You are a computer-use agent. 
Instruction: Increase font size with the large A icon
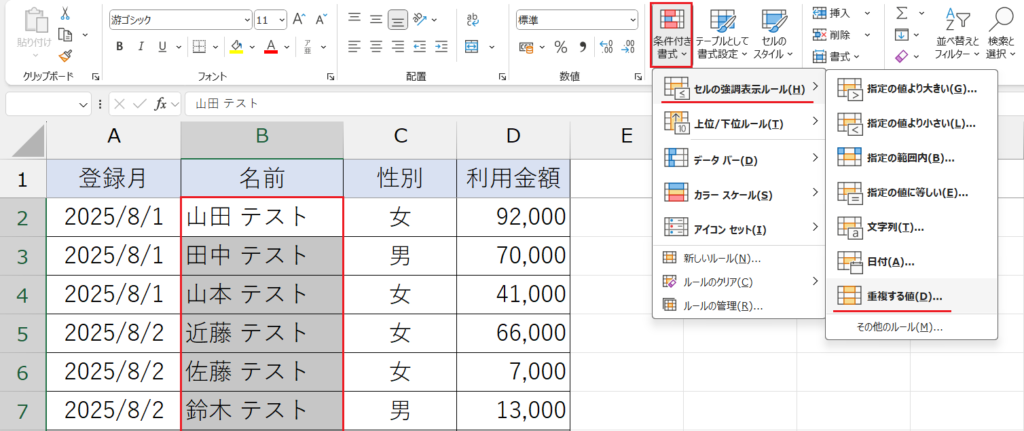pyautogui.click(x=299, y=19)
